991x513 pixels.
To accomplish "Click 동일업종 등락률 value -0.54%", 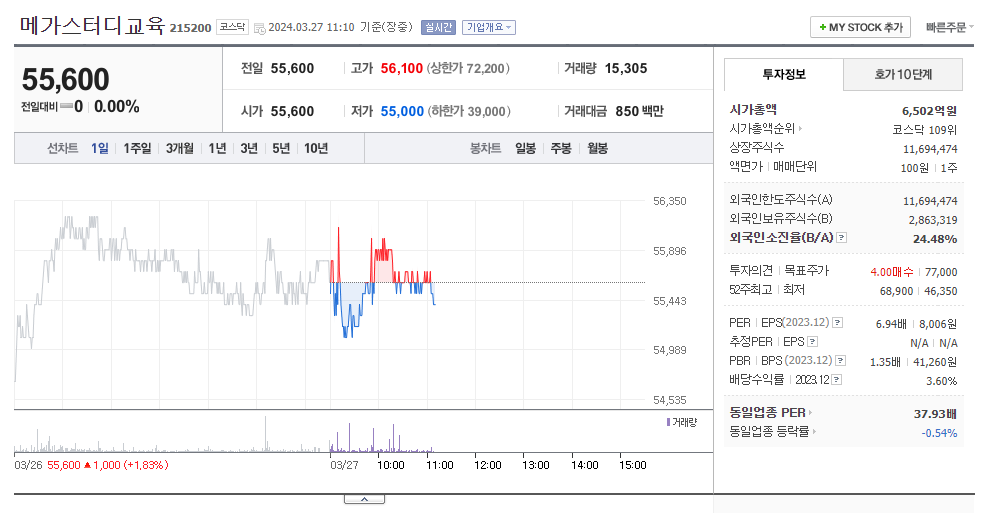I will click(x=939, y=433).
